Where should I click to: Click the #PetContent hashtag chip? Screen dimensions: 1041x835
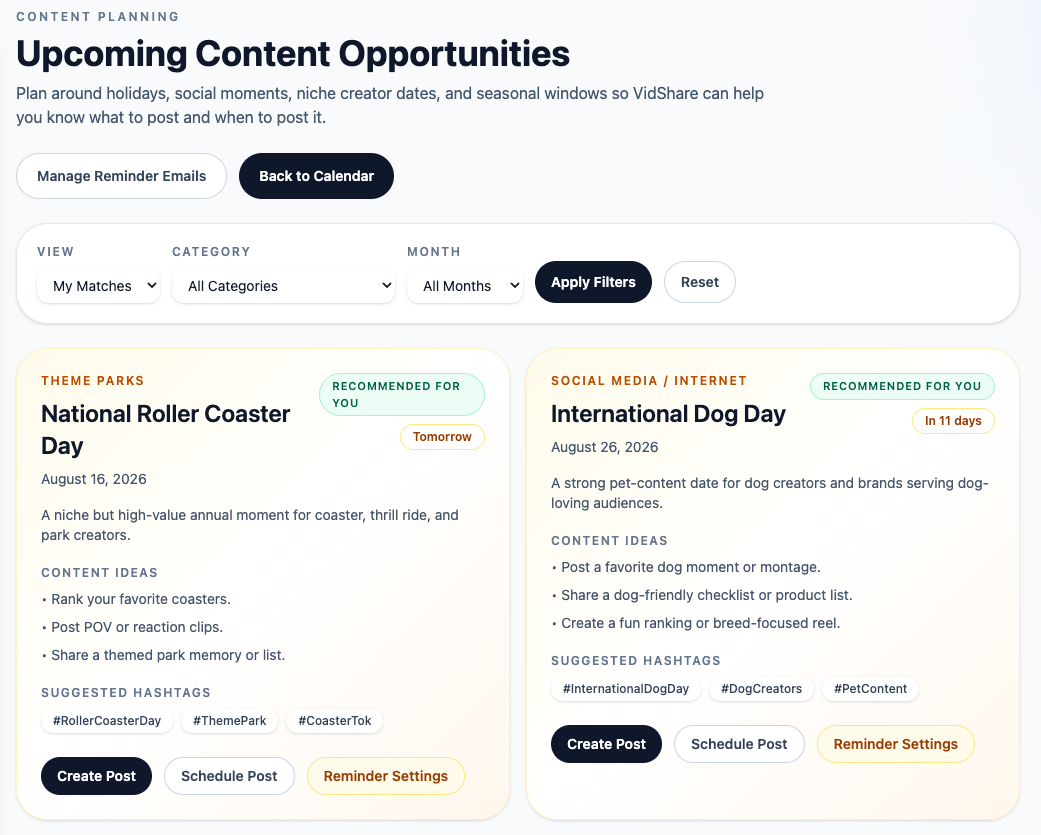[x=870, y=689]
